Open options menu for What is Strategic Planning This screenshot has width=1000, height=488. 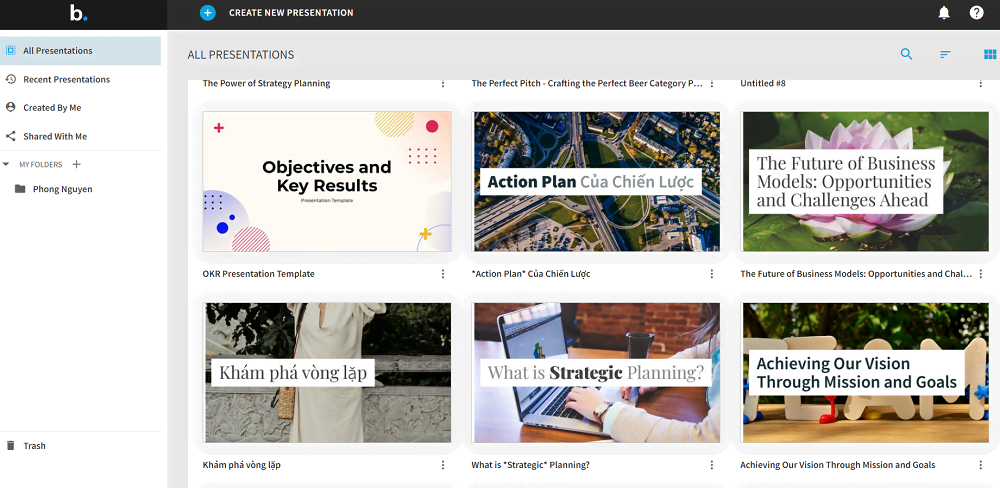coord(712,465)
